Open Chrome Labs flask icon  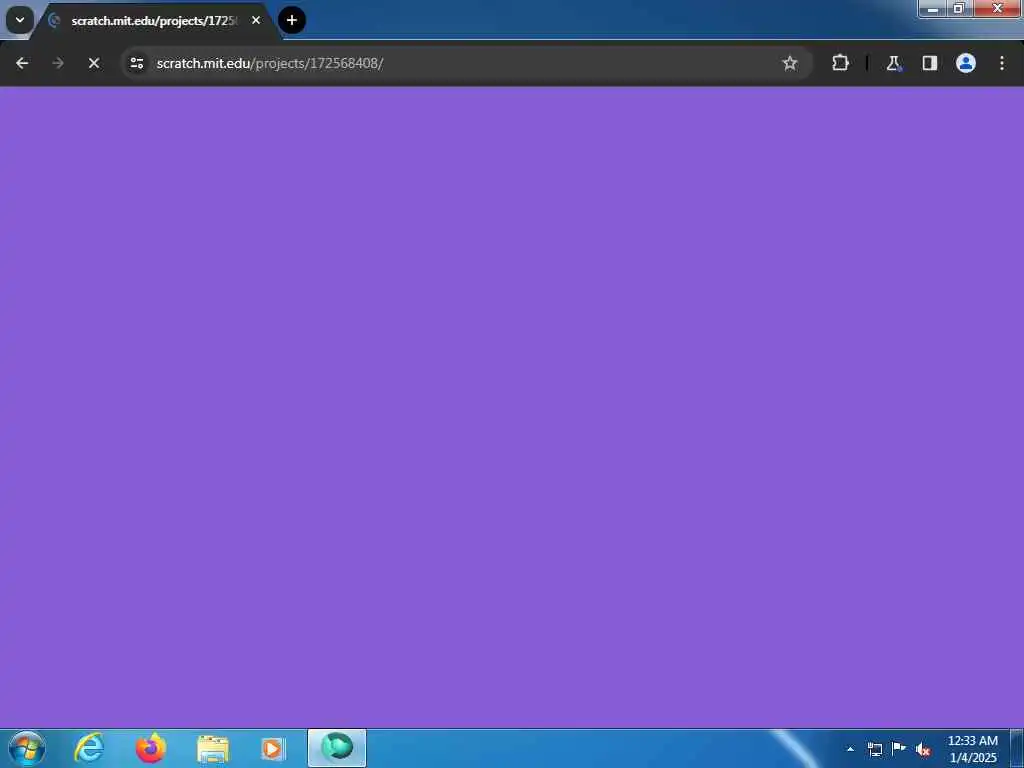pos(893,63)
